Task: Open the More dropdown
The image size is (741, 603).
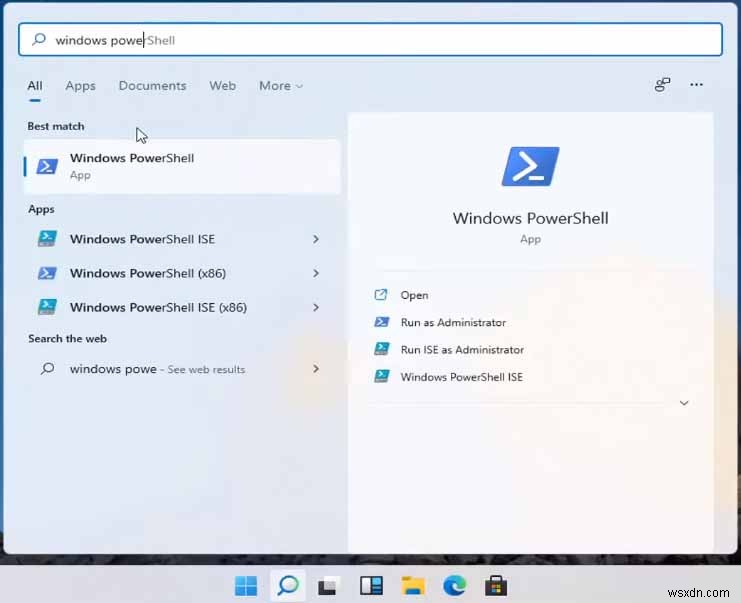Action: [x=281, y=86]
